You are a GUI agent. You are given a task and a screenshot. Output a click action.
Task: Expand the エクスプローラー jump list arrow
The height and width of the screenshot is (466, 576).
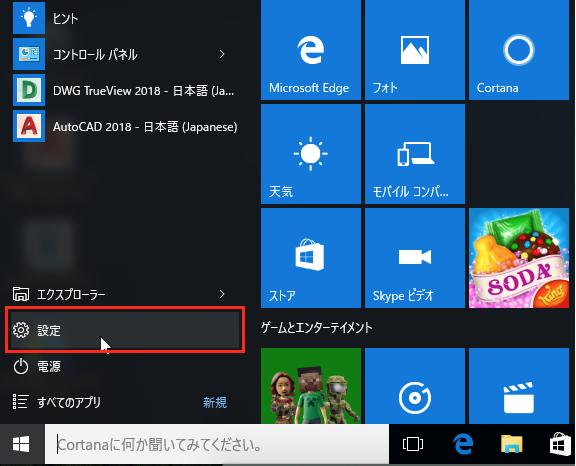coord(222,294)
